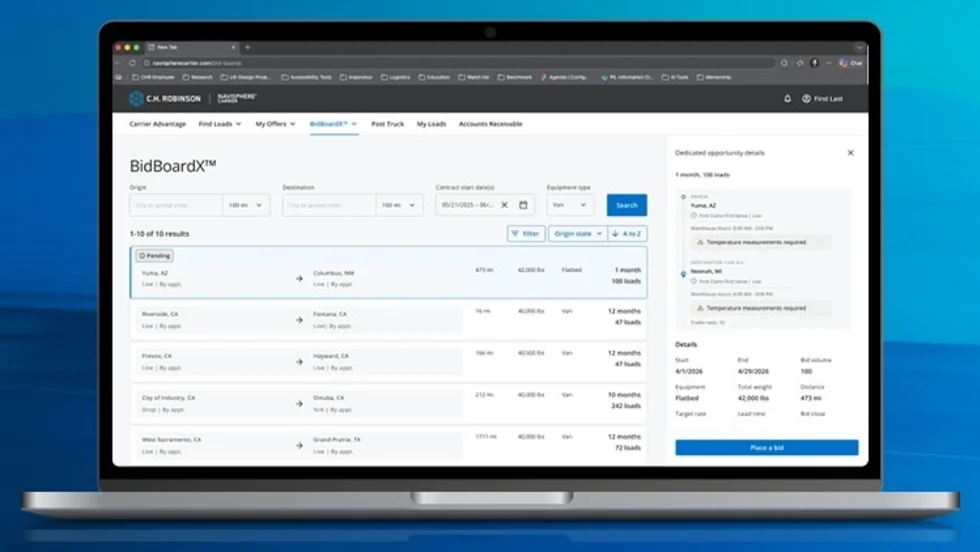Image resolution: width=980 pixels, height=552 pixels.
Task: Open the Destination radius dropdown
Action: tap(399, 205)
